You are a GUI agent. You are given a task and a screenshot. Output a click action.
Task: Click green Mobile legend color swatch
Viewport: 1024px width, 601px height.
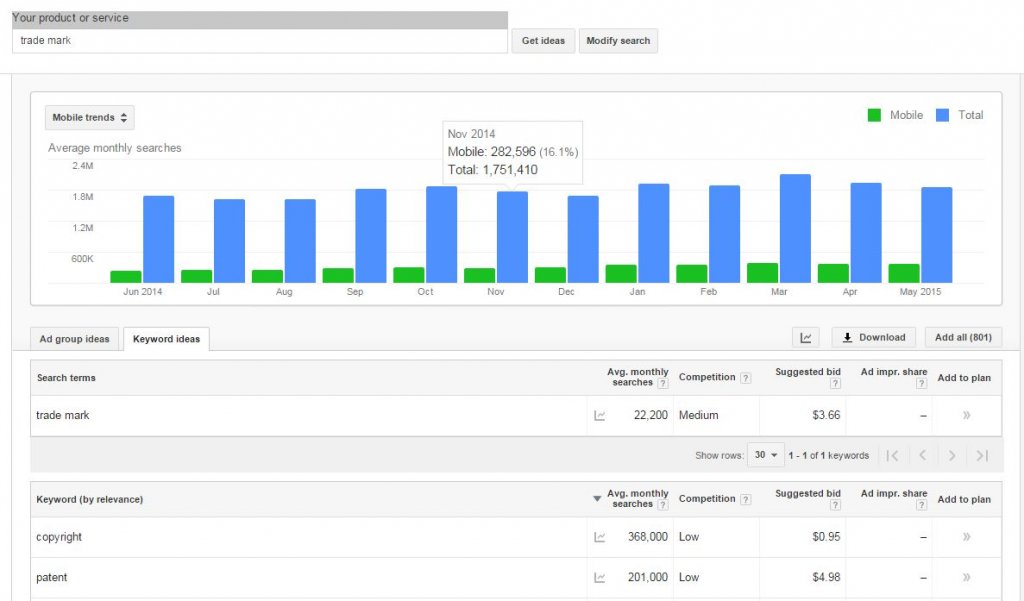(875, 115)
